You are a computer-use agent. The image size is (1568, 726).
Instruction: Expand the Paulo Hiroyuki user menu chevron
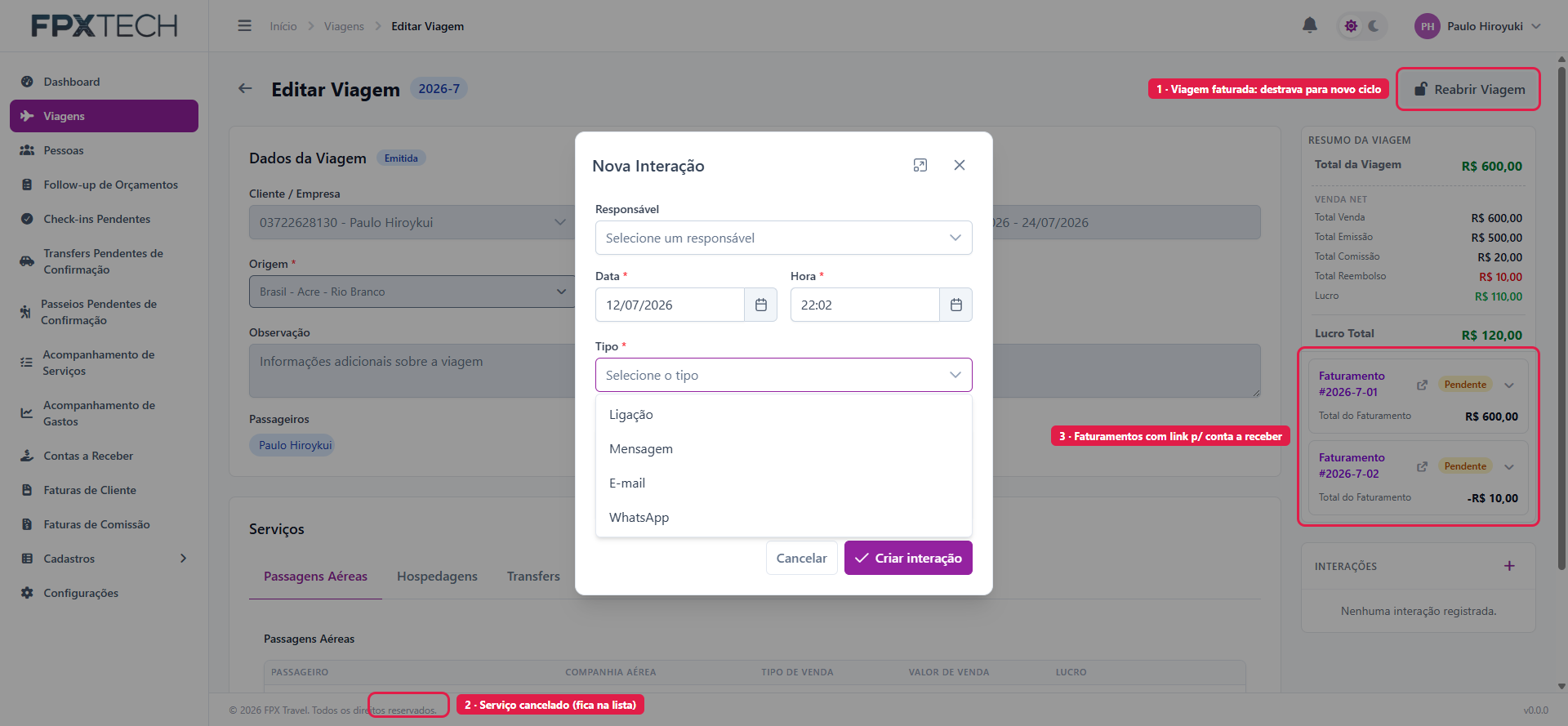click(x=1536, y=26)
